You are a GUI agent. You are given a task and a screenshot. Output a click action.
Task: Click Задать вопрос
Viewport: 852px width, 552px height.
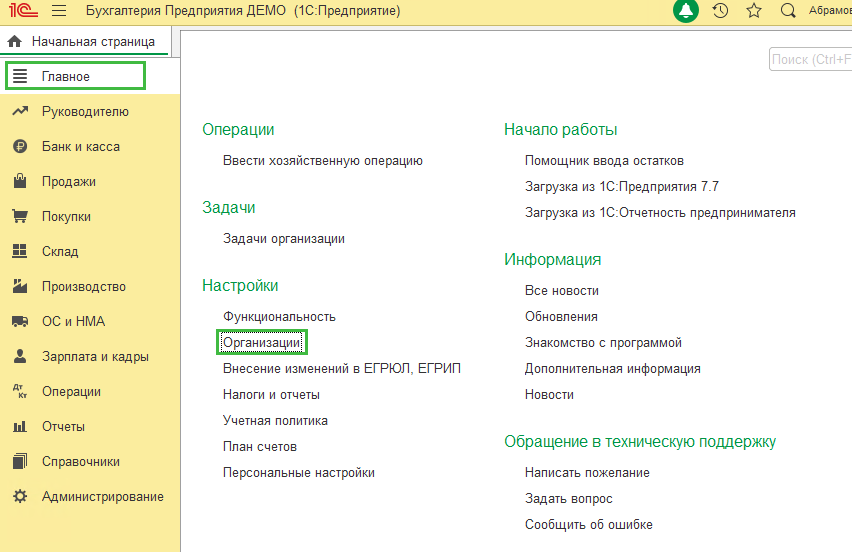[568, 499]
